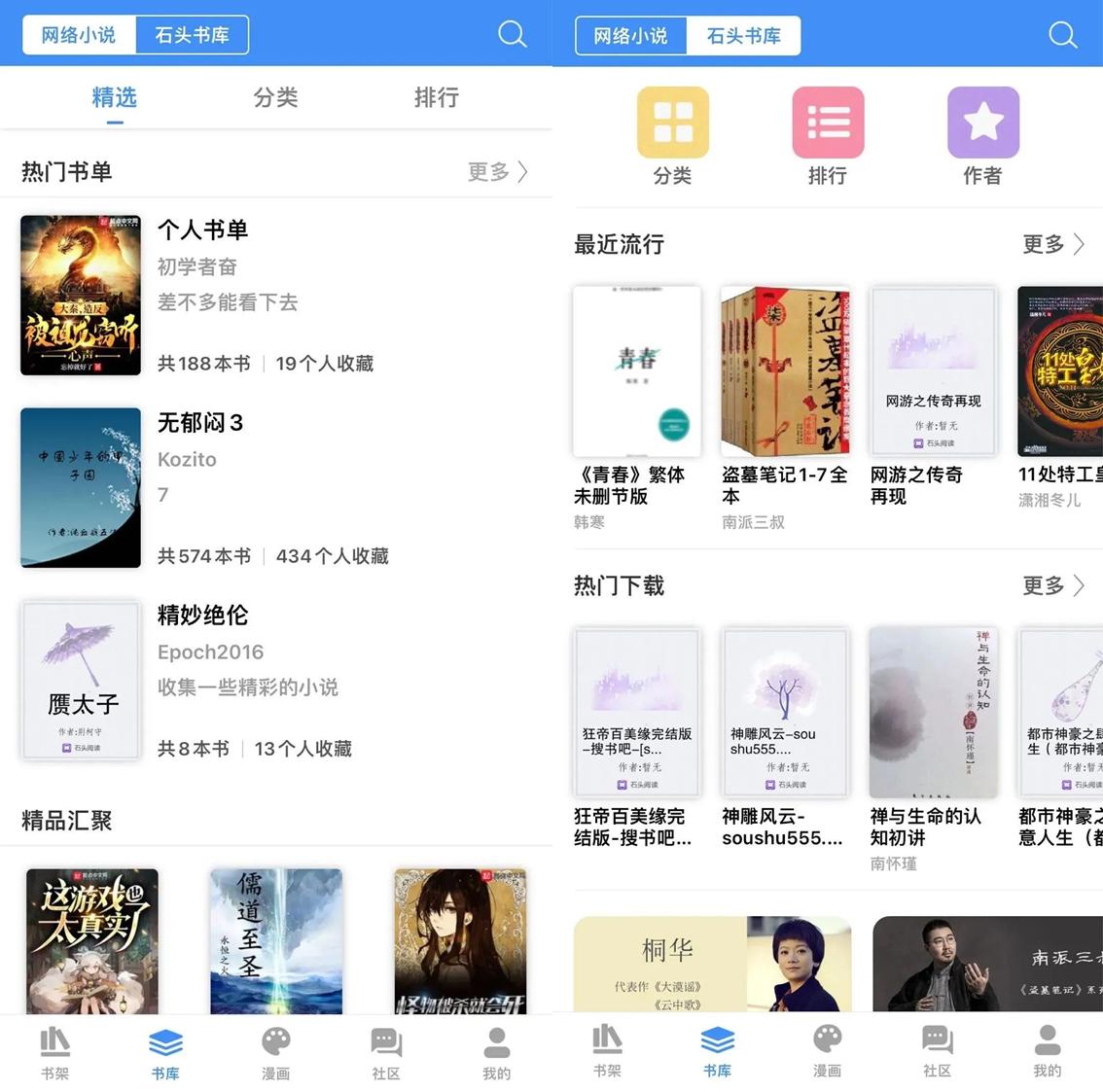Open the yellow 分类 category grid icon
Image resolution: width=1103 pixels, height=1092 pixels.
pos(672,122)
